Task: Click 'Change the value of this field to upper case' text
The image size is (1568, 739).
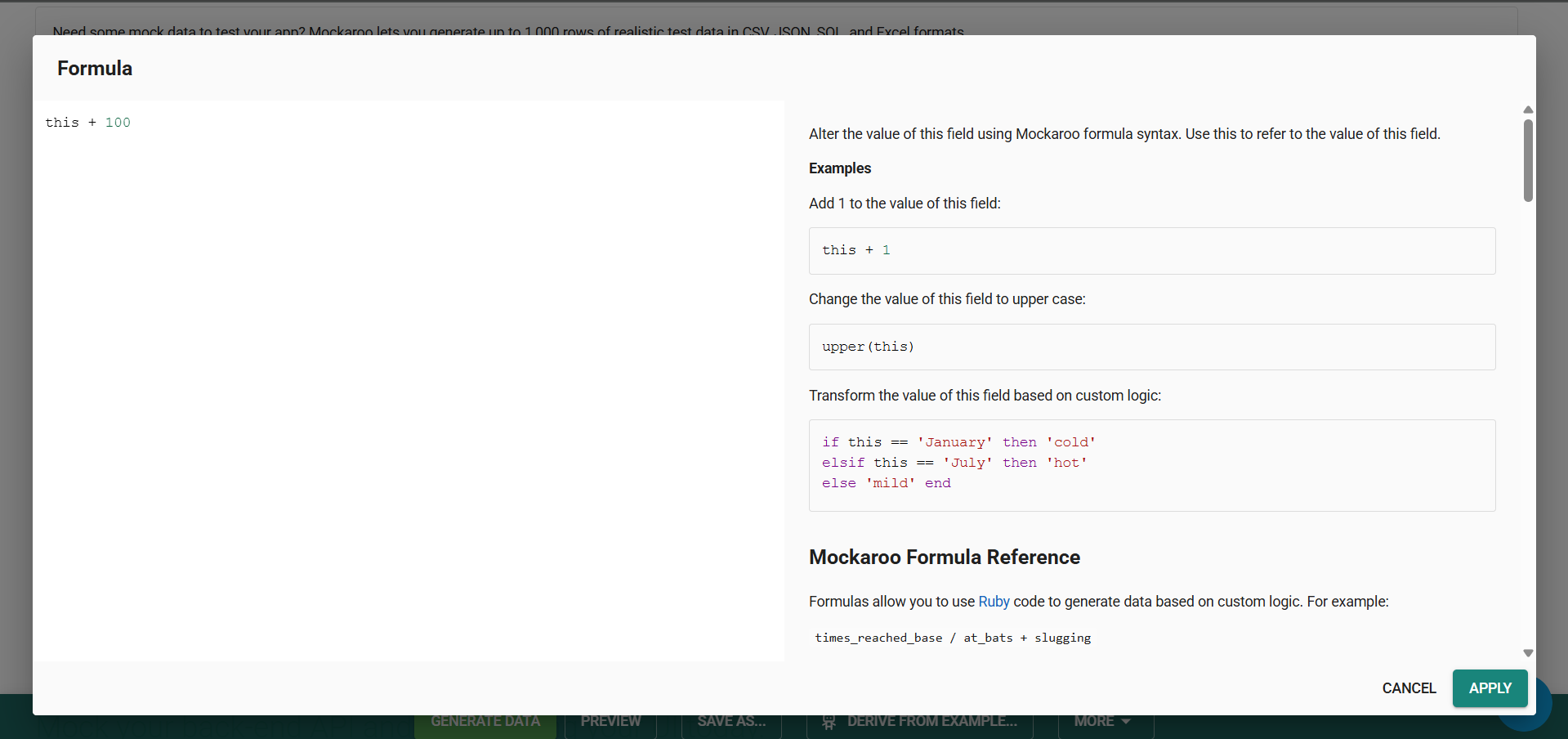Action: tap(947, 299)
